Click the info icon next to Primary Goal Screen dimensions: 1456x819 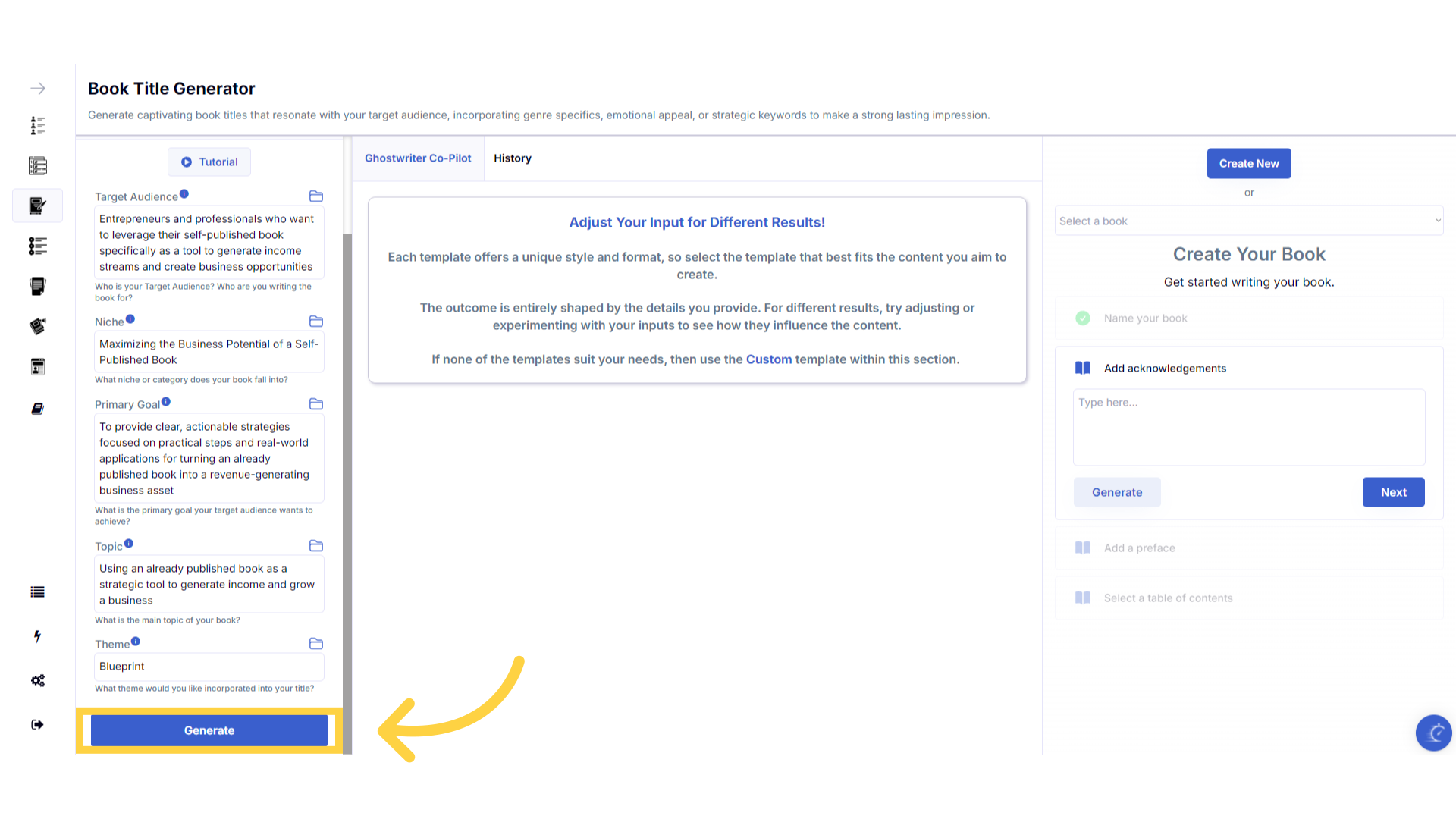tap(166, 402)
